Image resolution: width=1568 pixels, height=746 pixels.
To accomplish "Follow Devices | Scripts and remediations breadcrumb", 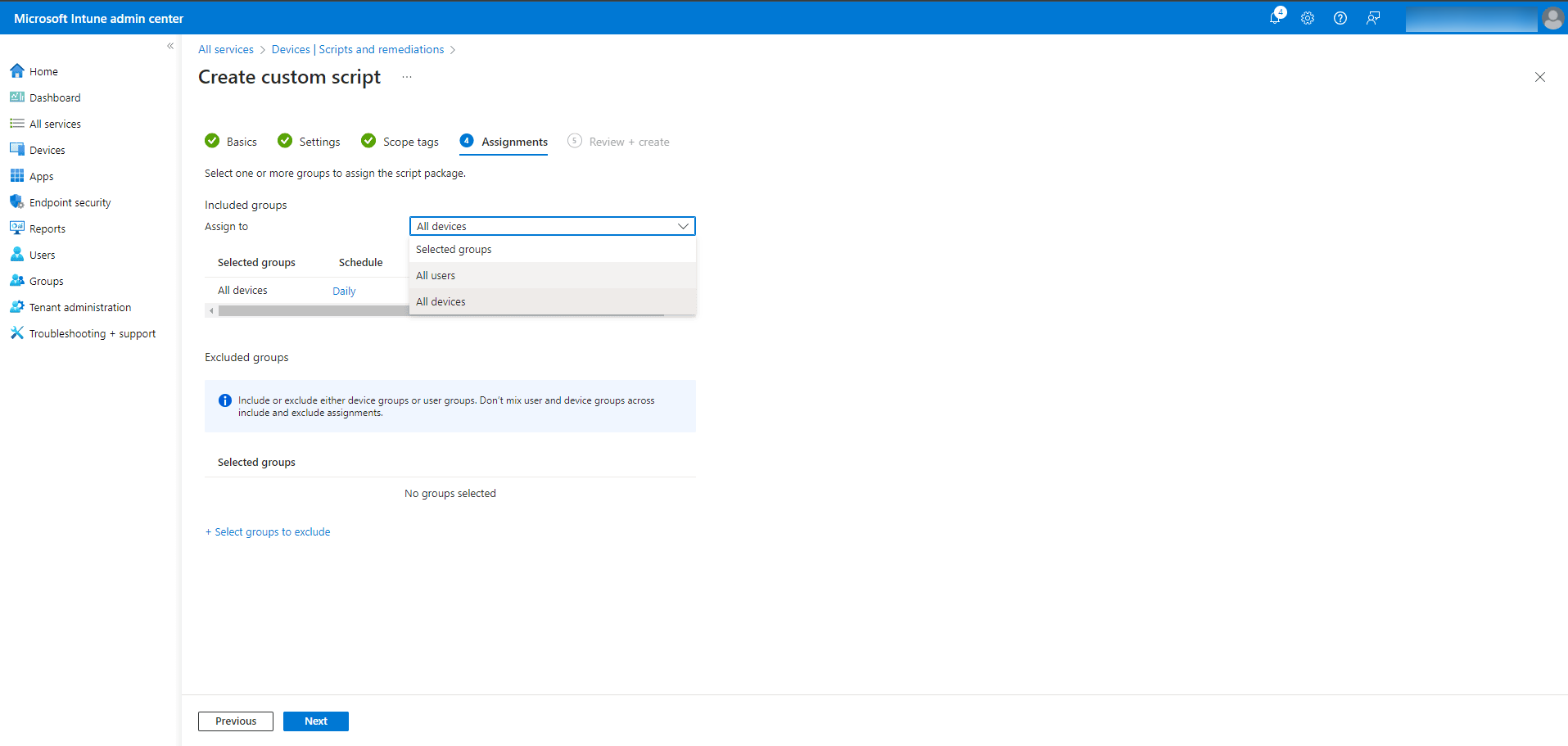I will coord(358,49).
